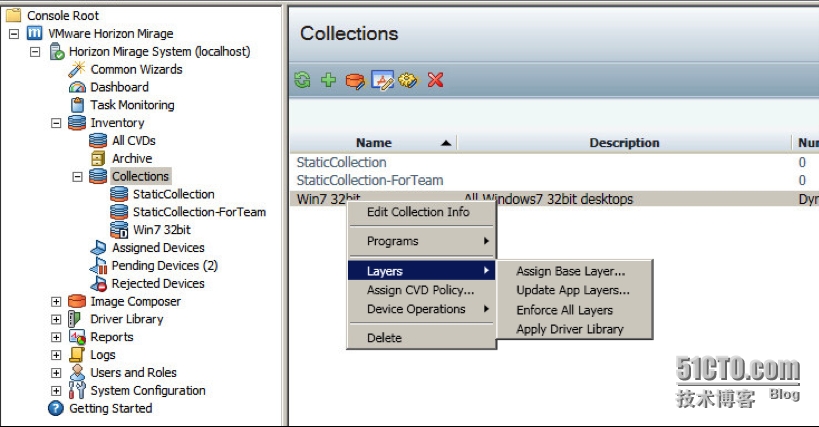
Task: Choose Apply Driver Library
Action: 575,329
